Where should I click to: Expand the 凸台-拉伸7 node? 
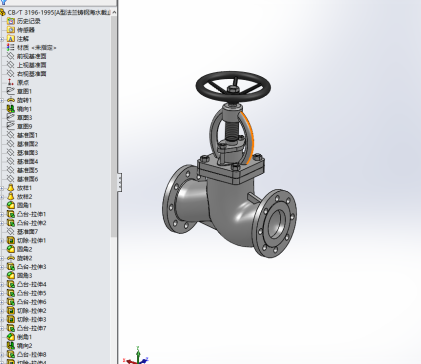click(x=2, y=328)
